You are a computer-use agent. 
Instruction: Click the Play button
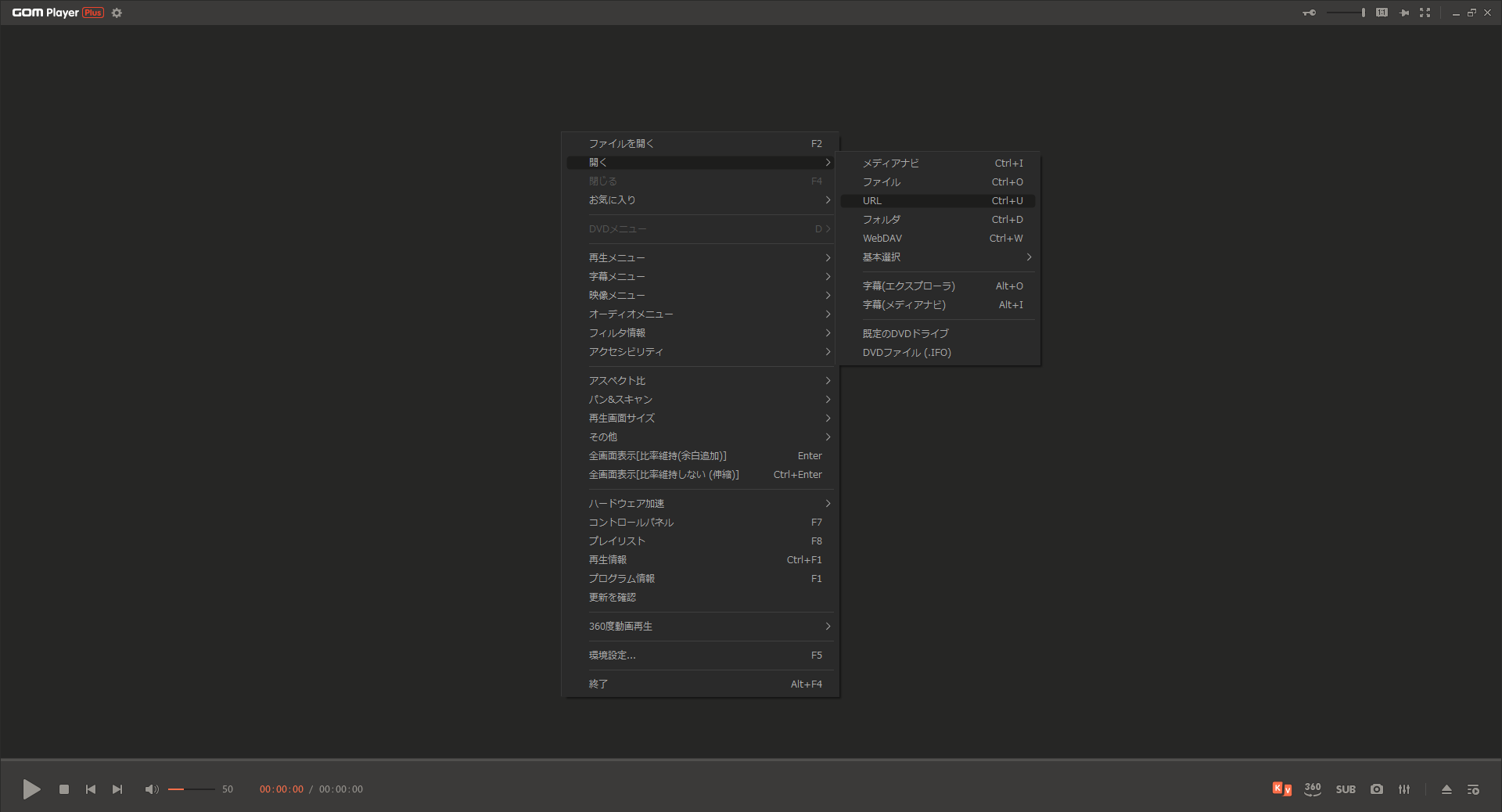point(31,789)
